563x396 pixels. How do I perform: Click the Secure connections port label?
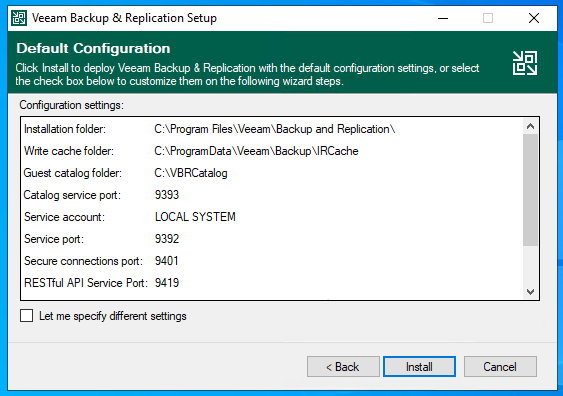coord(83,261)
